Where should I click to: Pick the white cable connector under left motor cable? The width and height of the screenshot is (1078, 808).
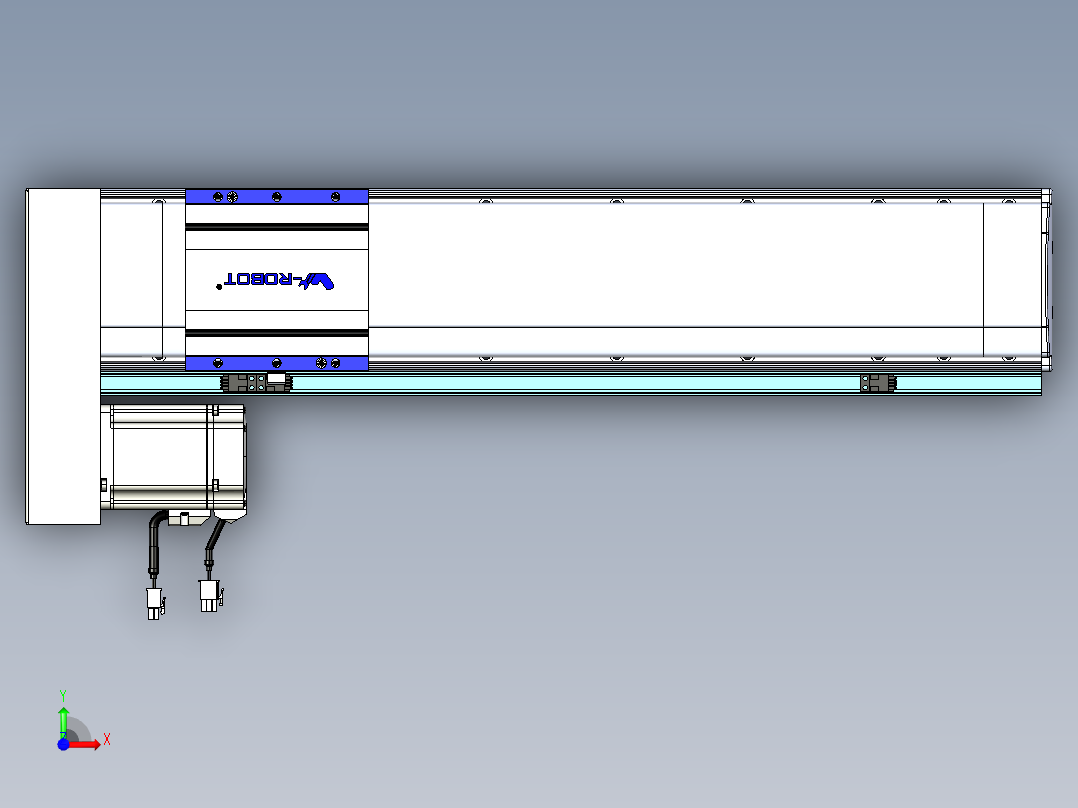click(155, 603)
